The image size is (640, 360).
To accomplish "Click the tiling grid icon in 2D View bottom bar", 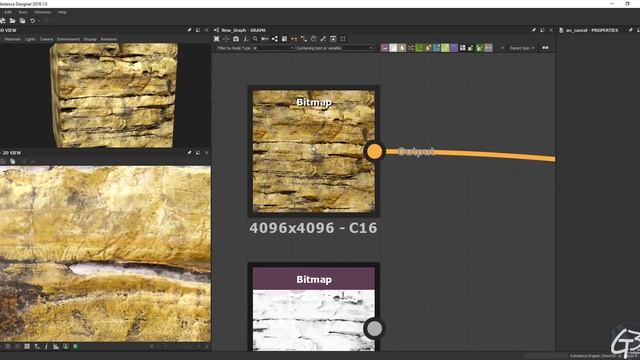I will 27,347.
